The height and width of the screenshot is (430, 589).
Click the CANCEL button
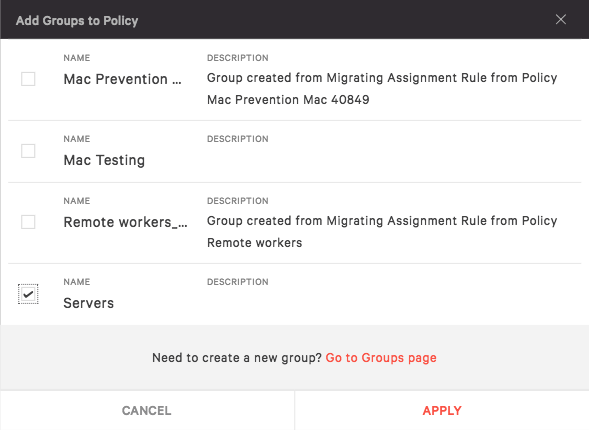[146, 410]
